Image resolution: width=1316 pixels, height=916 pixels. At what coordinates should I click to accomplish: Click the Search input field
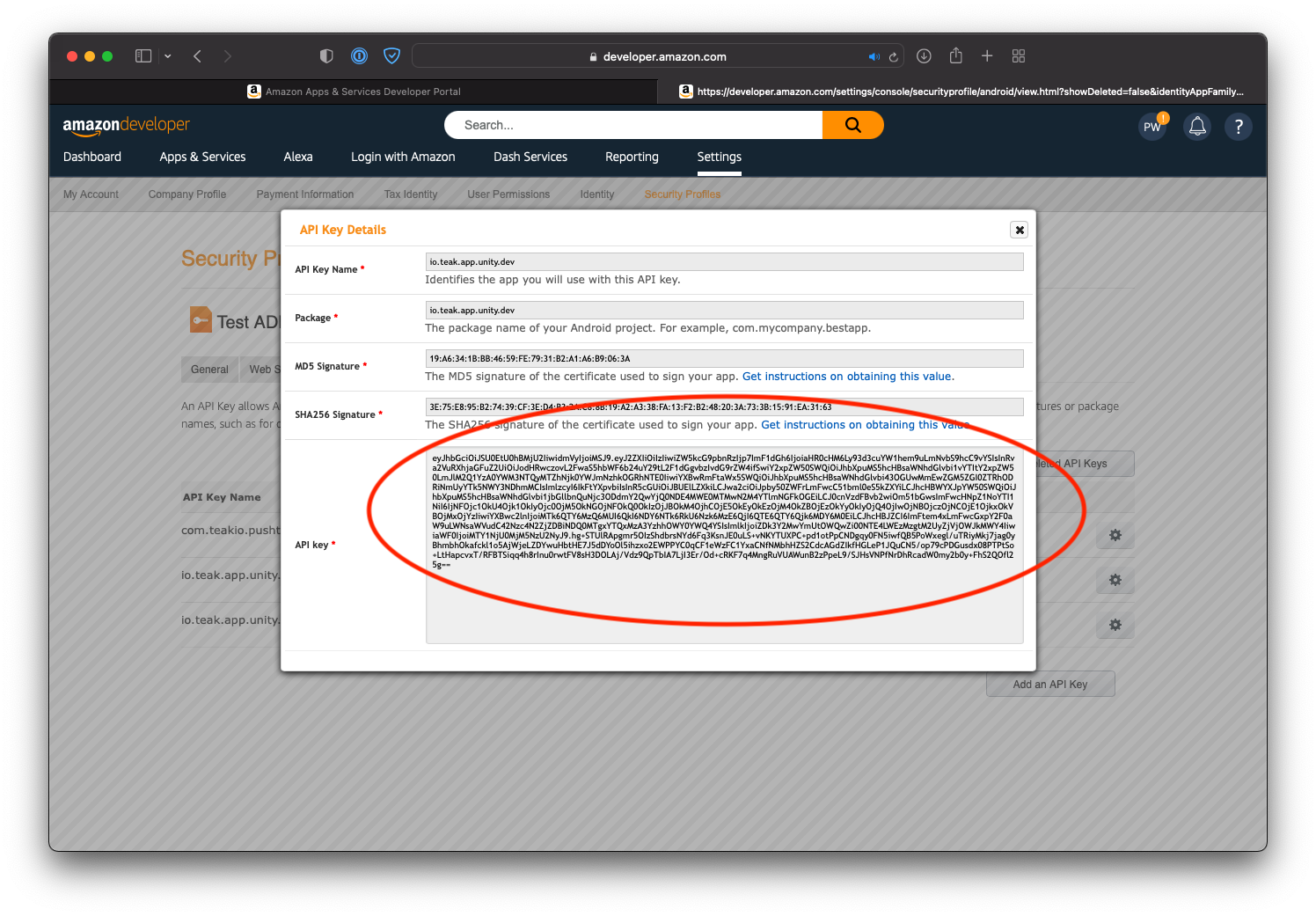633,125
